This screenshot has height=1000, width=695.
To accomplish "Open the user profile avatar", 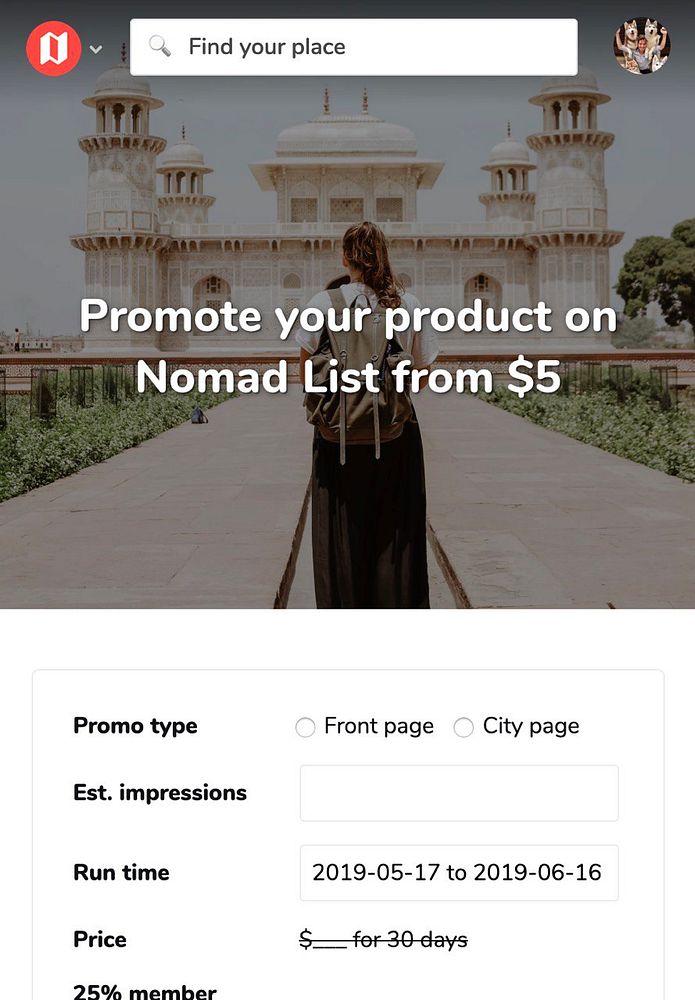I will (x=641, y=46).
